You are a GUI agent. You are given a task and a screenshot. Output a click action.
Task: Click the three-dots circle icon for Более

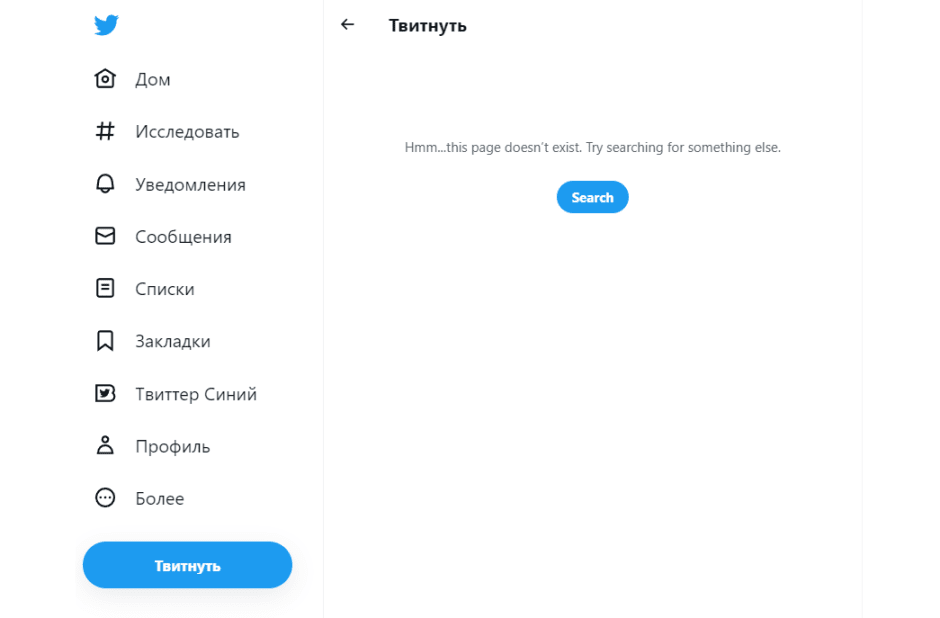click(x=105, y=498)
